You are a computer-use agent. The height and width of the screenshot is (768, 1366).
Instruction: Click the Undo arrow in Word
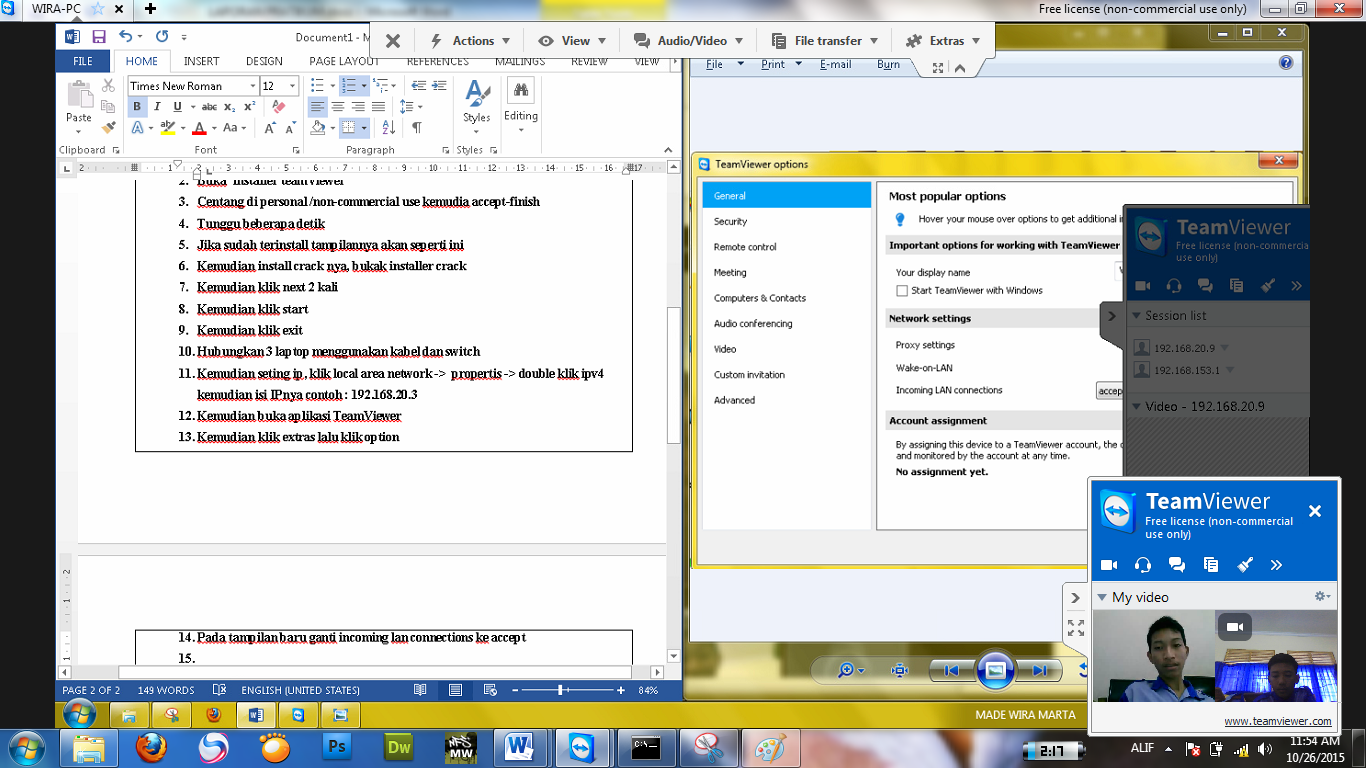125,37
